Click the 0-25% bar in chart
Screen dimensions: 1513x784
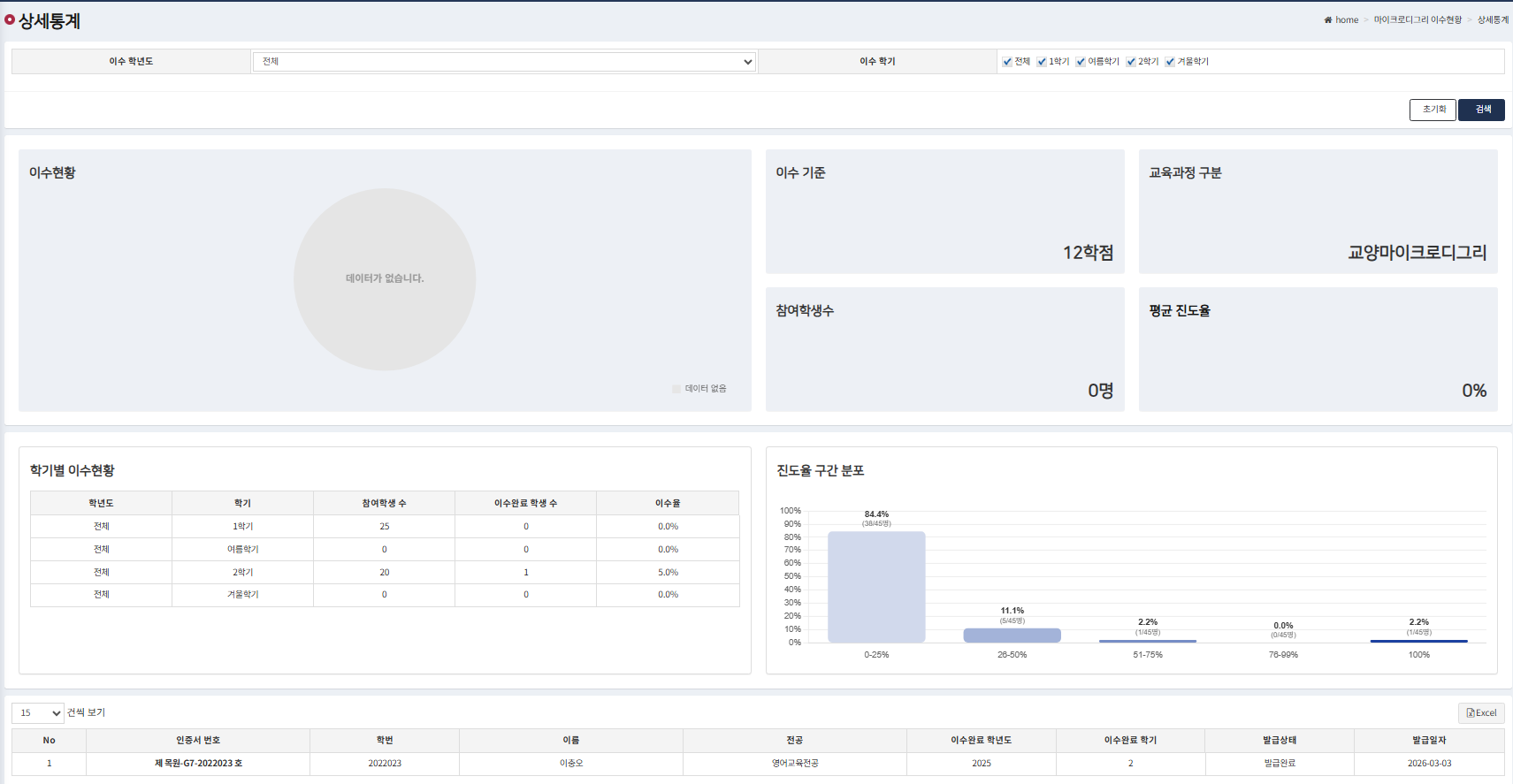(876, 587)
